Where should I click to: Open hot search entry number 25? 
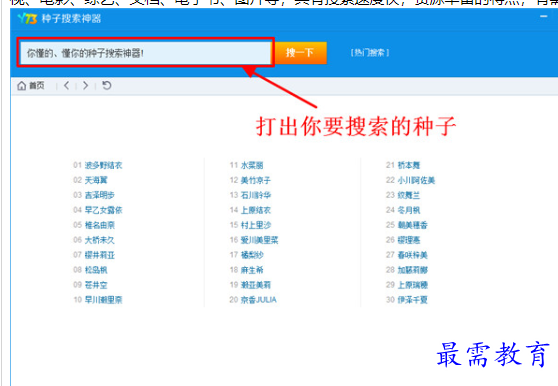(412, 225)
